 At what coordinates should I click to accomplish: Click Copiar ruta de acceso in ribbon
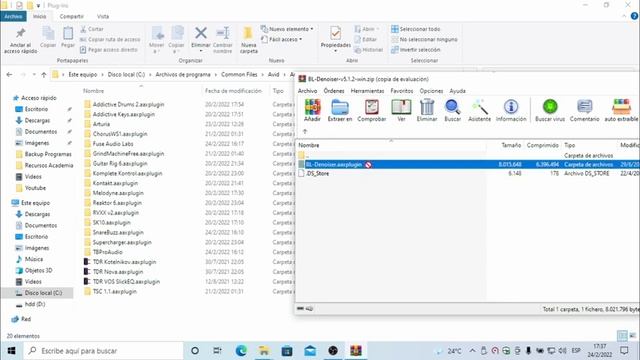(110, 39)
